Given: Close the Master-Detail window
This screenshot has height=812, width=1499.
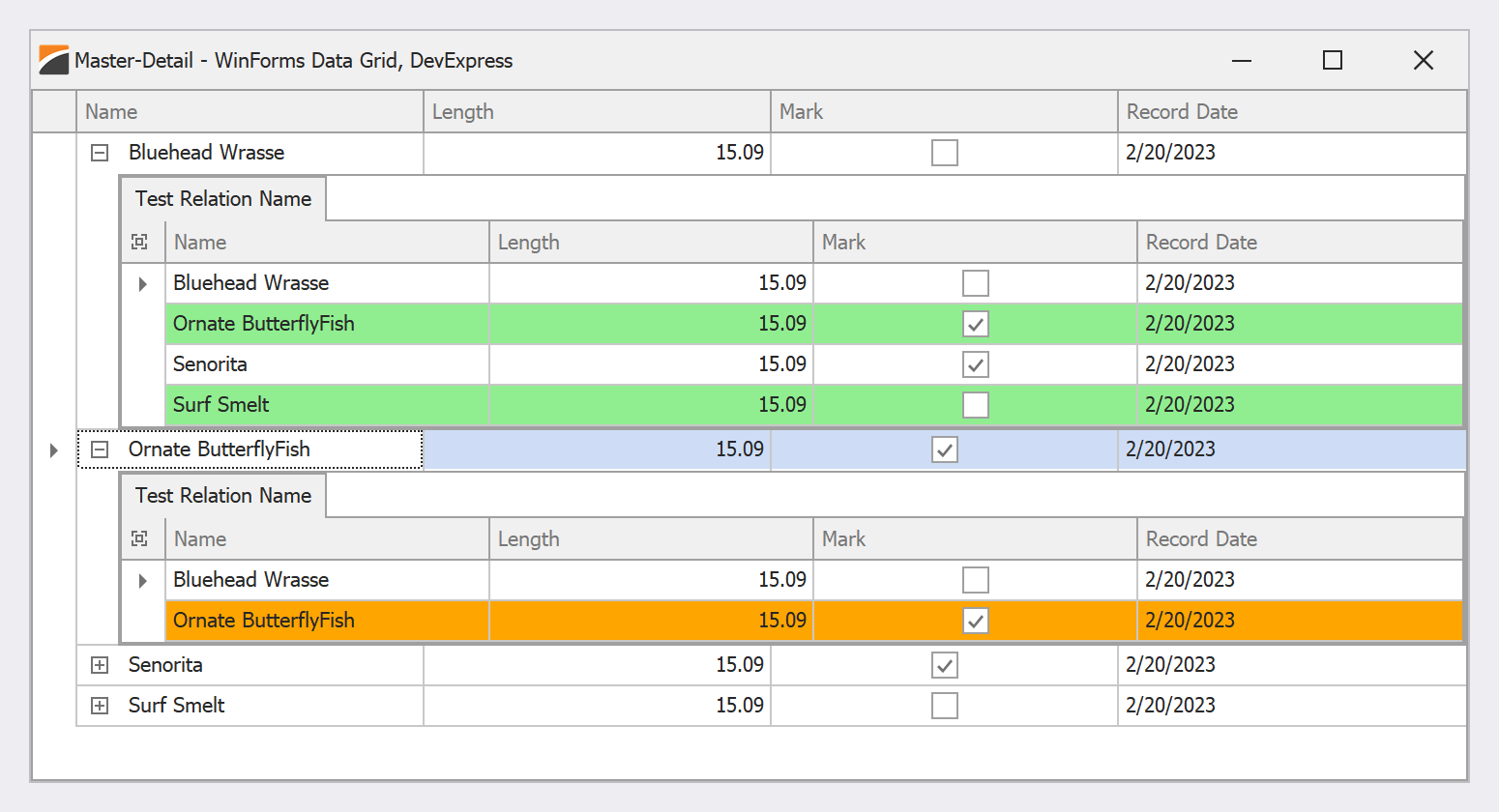Looking at the screenshot, I should [1423, 60].
